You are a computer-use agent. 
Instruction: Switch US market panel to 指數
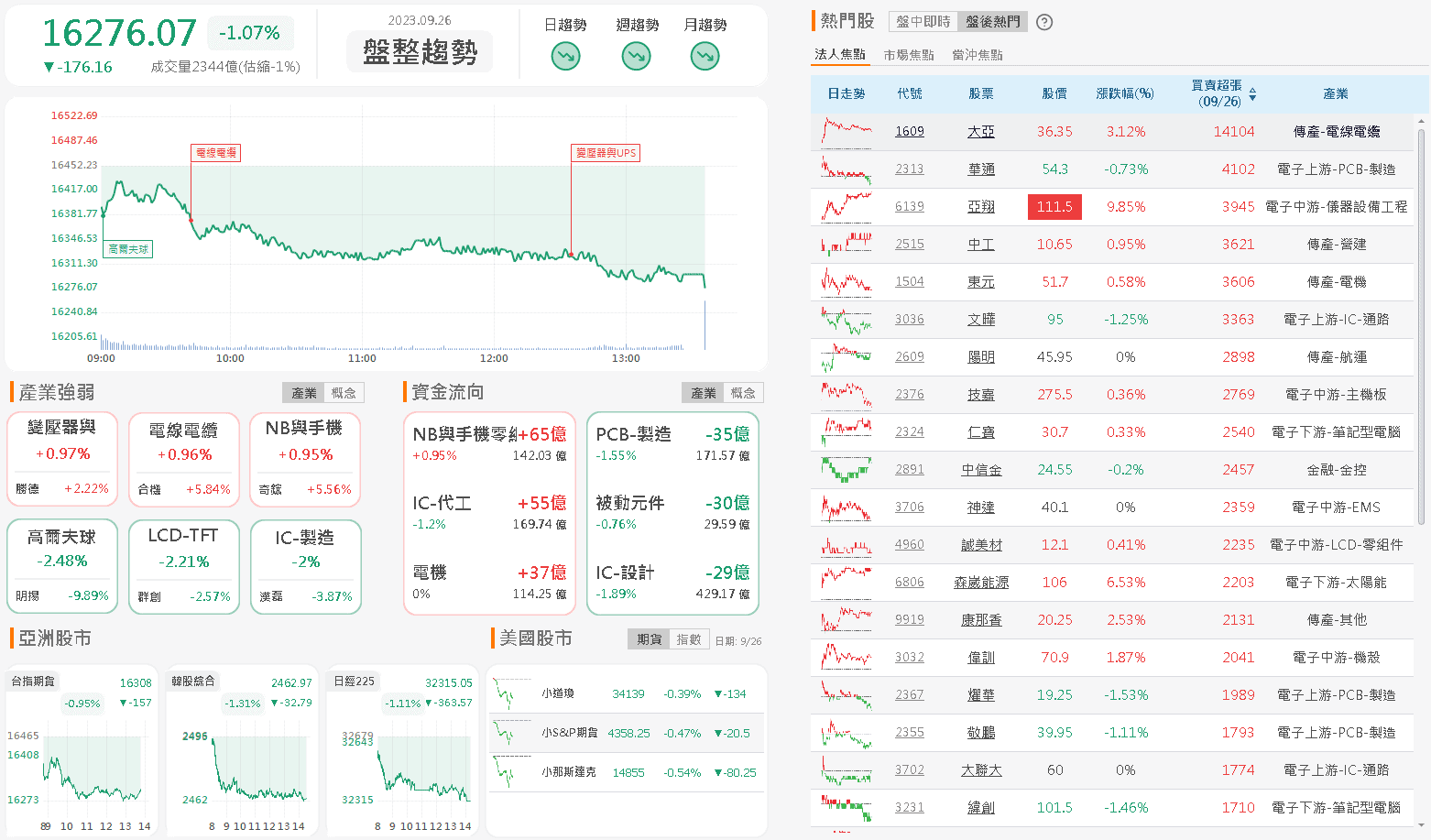coord(689,639)
